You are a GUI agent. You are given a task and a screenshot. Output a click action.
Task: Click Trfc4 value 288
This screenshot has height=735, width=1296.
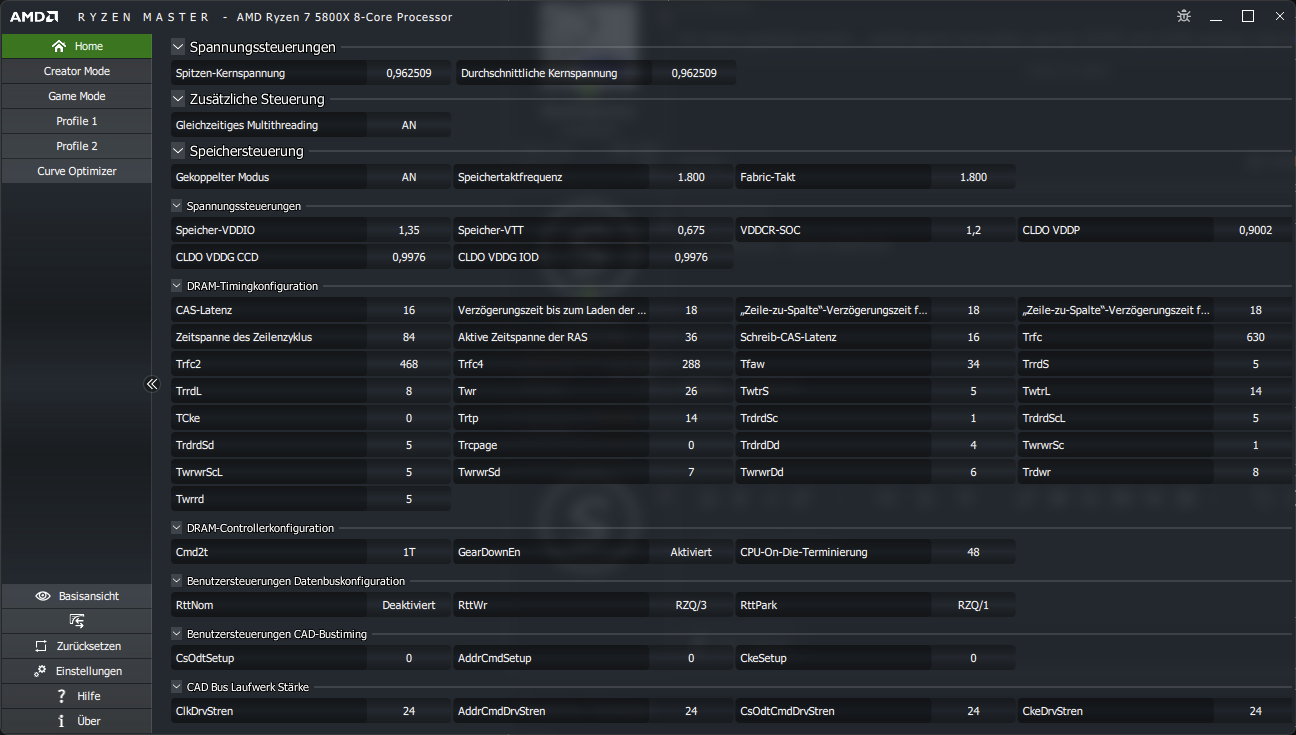[x=691, y=364]
